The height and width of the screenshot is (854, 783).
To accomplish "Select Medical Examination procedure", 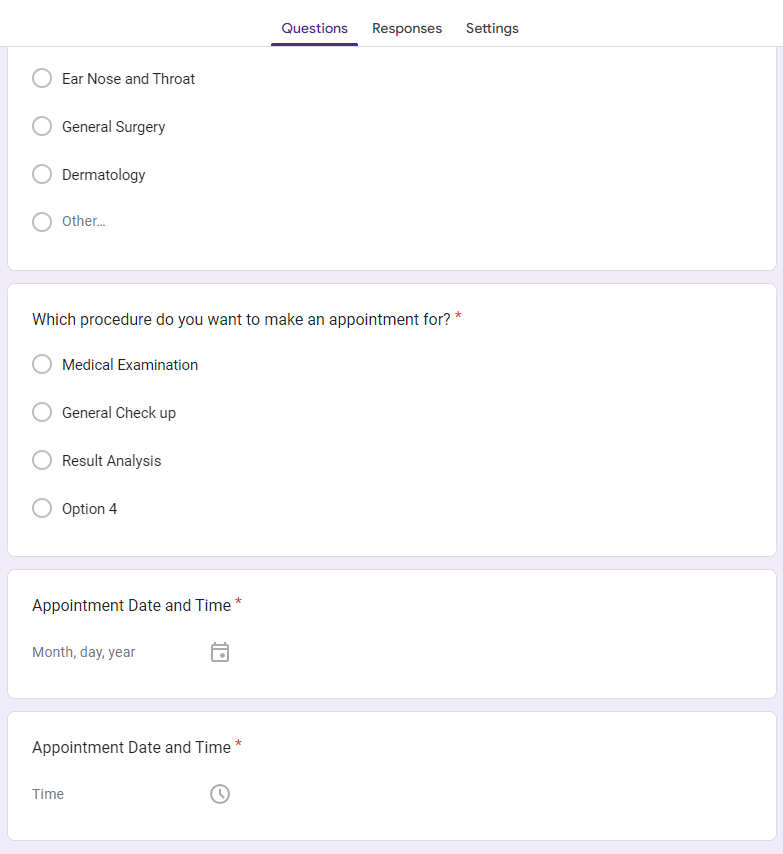I will 42,364.
